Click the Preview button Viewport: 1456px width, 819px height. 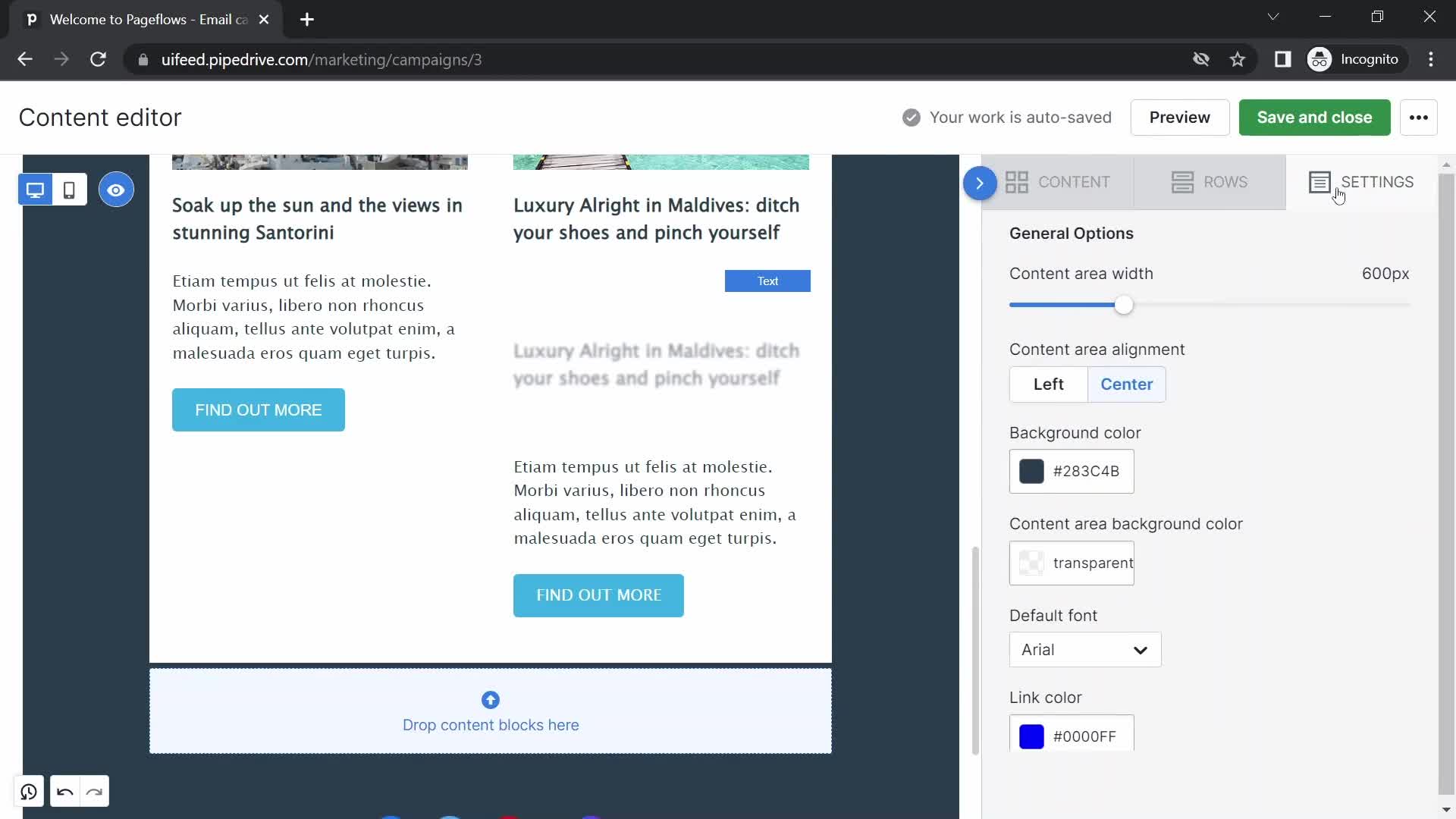pyautogui.click(x=1180, y=117)
